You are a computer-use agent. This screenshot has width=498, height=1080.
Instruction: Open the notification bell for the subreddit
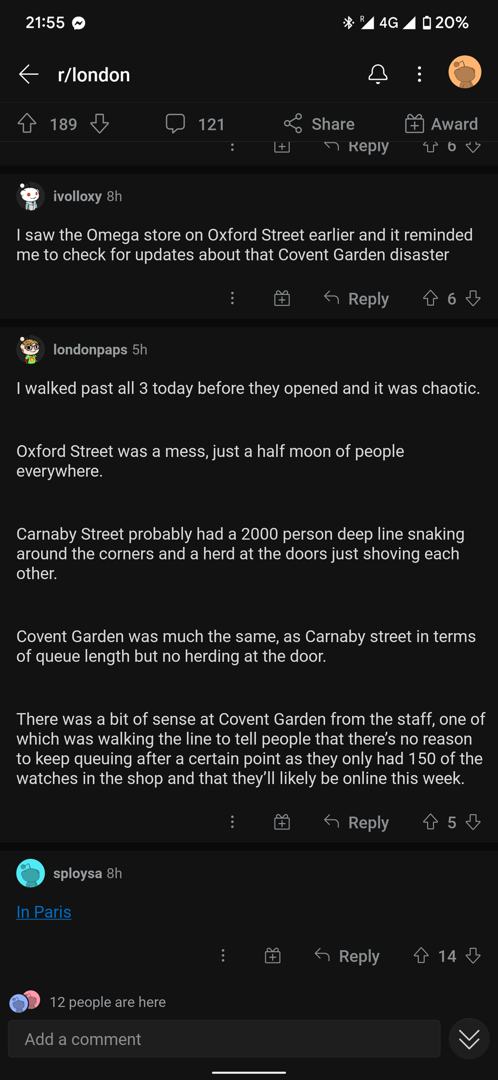[377, 74]
